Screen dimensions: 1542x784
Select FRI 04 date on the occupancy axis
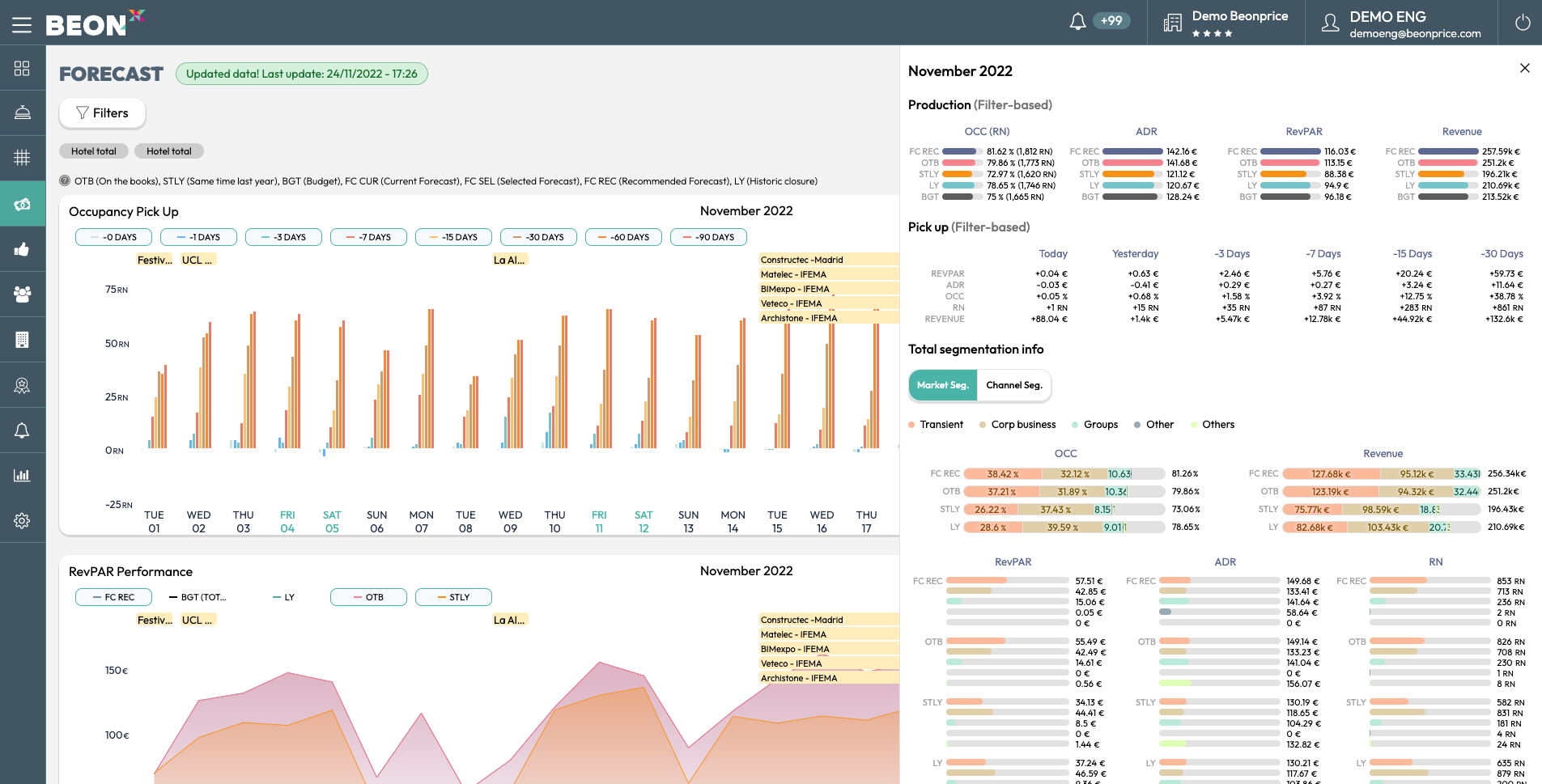[287, 521]
